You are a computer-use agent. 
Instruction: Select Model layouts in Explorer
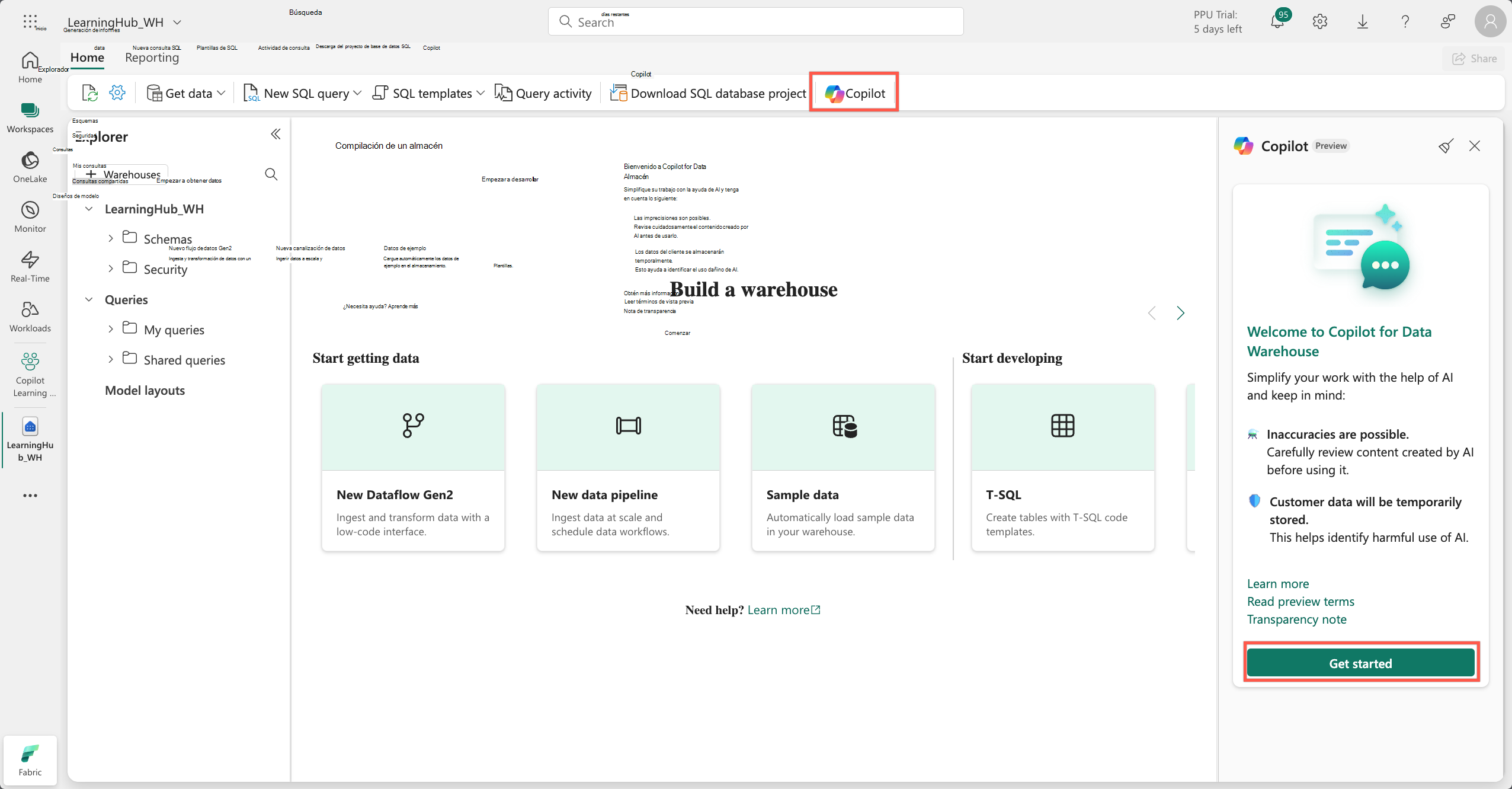(145, 390)
